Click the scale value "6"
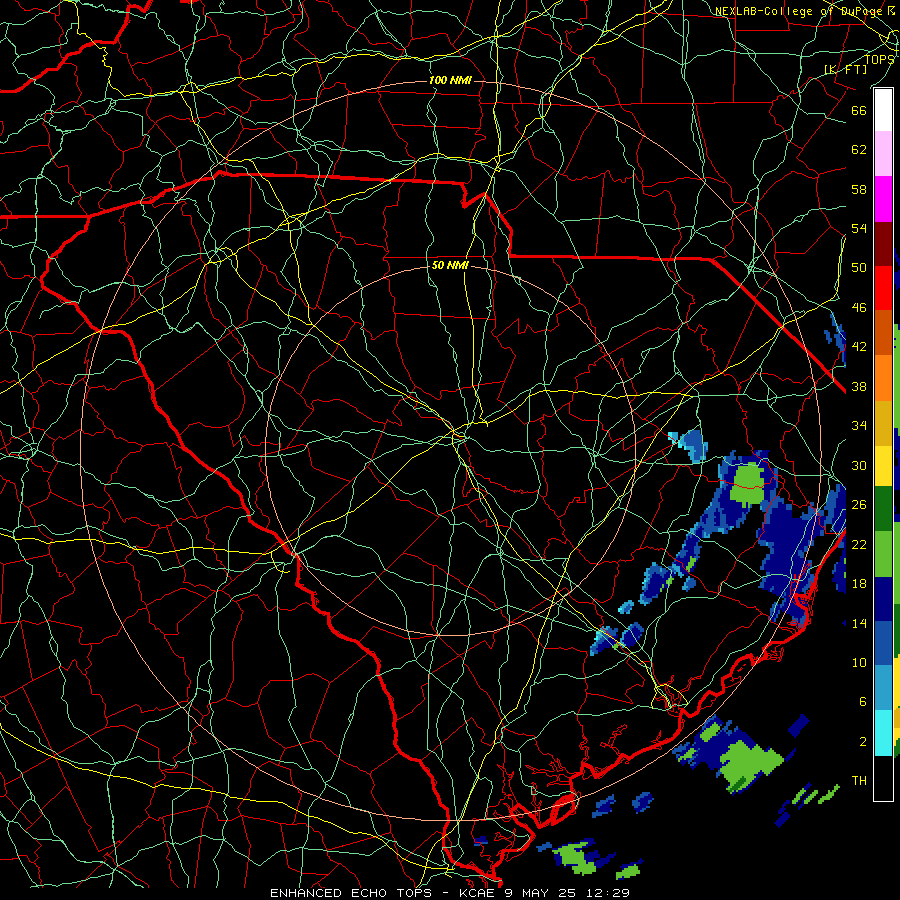Image resolution: width=900 pixels, height=900 pixels. click(x=862, y=702)
